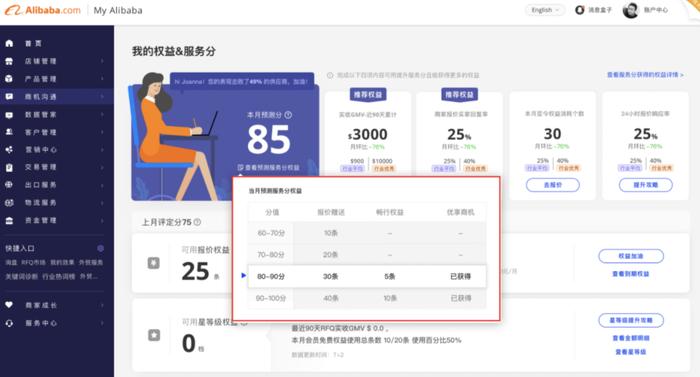Click the user avatar photo in header
The image size is (700, 377).
pos(630,10)
